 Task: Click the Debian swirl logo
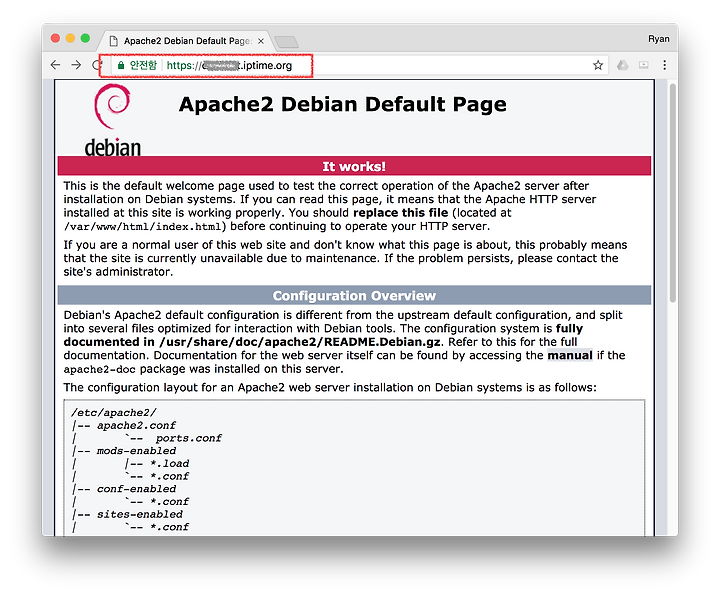click(x=112, y=107)
